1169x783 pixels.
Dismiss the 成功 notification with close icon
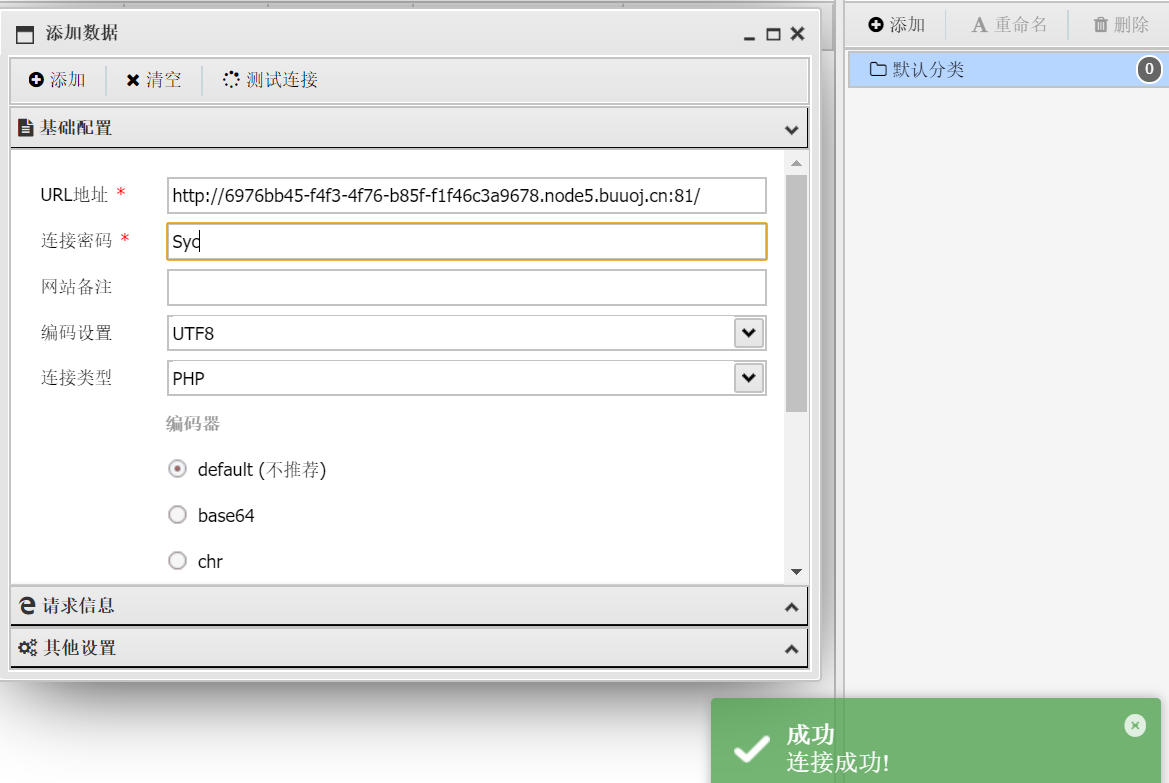click(x=1135, y=726)
